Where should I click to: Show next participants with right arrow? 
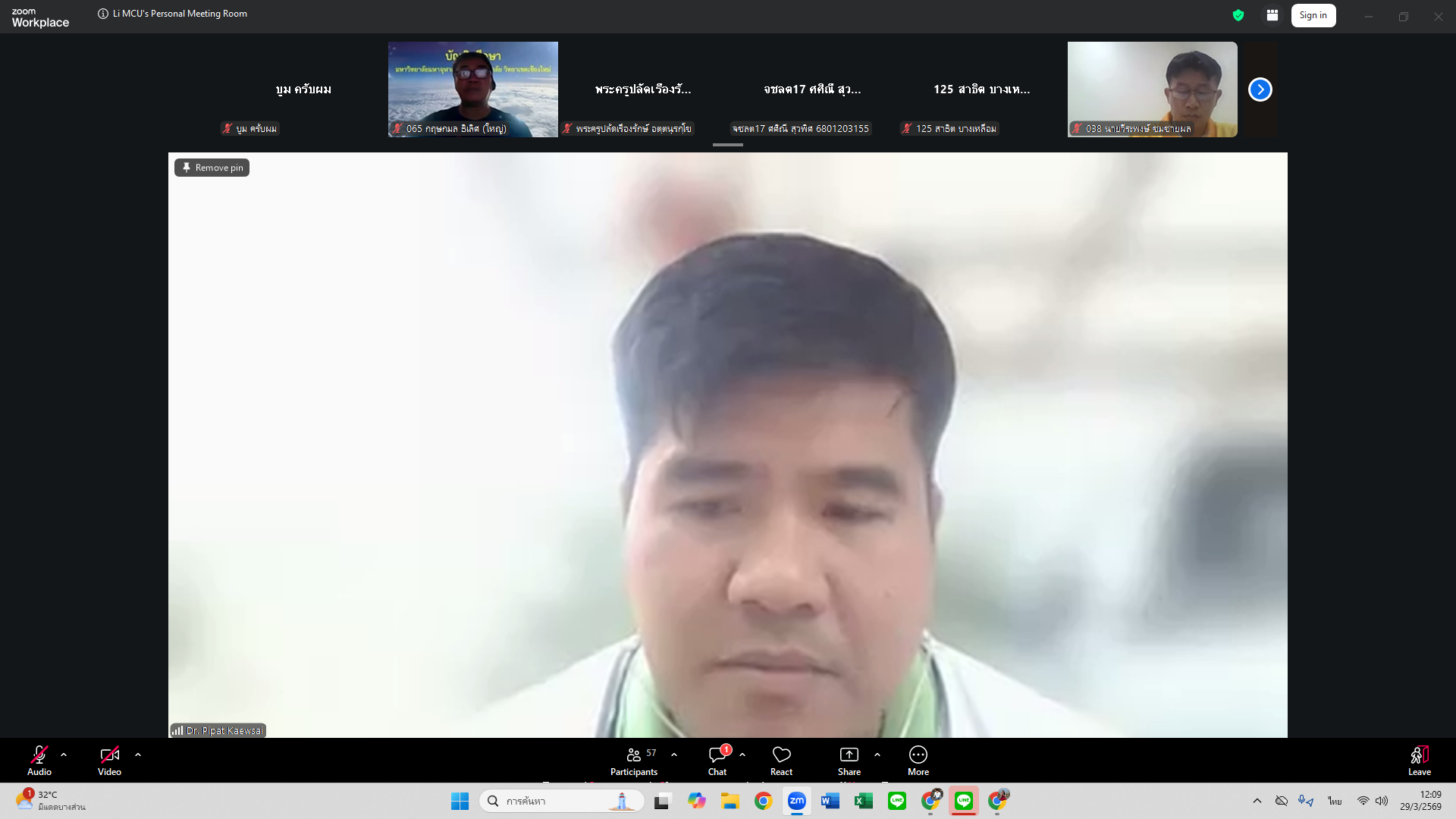click(x=1260, y=89)
